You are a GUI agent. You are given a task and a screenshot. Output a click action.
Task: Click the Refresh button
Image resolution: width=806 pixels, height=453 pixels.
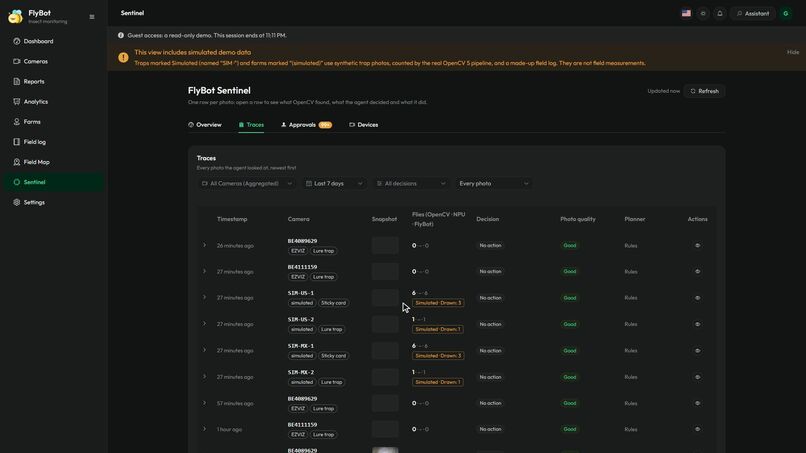coord(704,91)
